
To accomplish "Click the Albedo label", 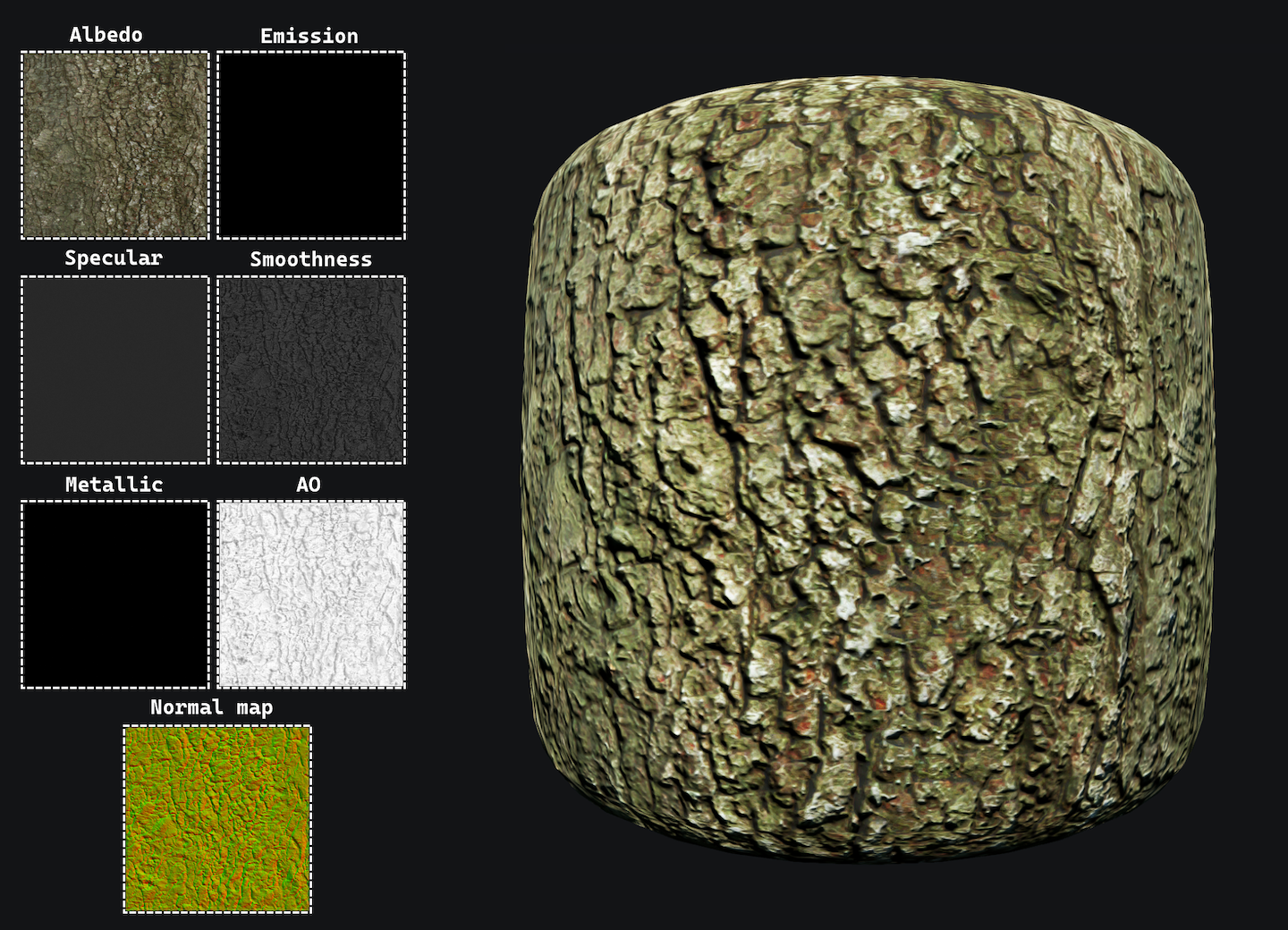I will click(x=106, y=35).
